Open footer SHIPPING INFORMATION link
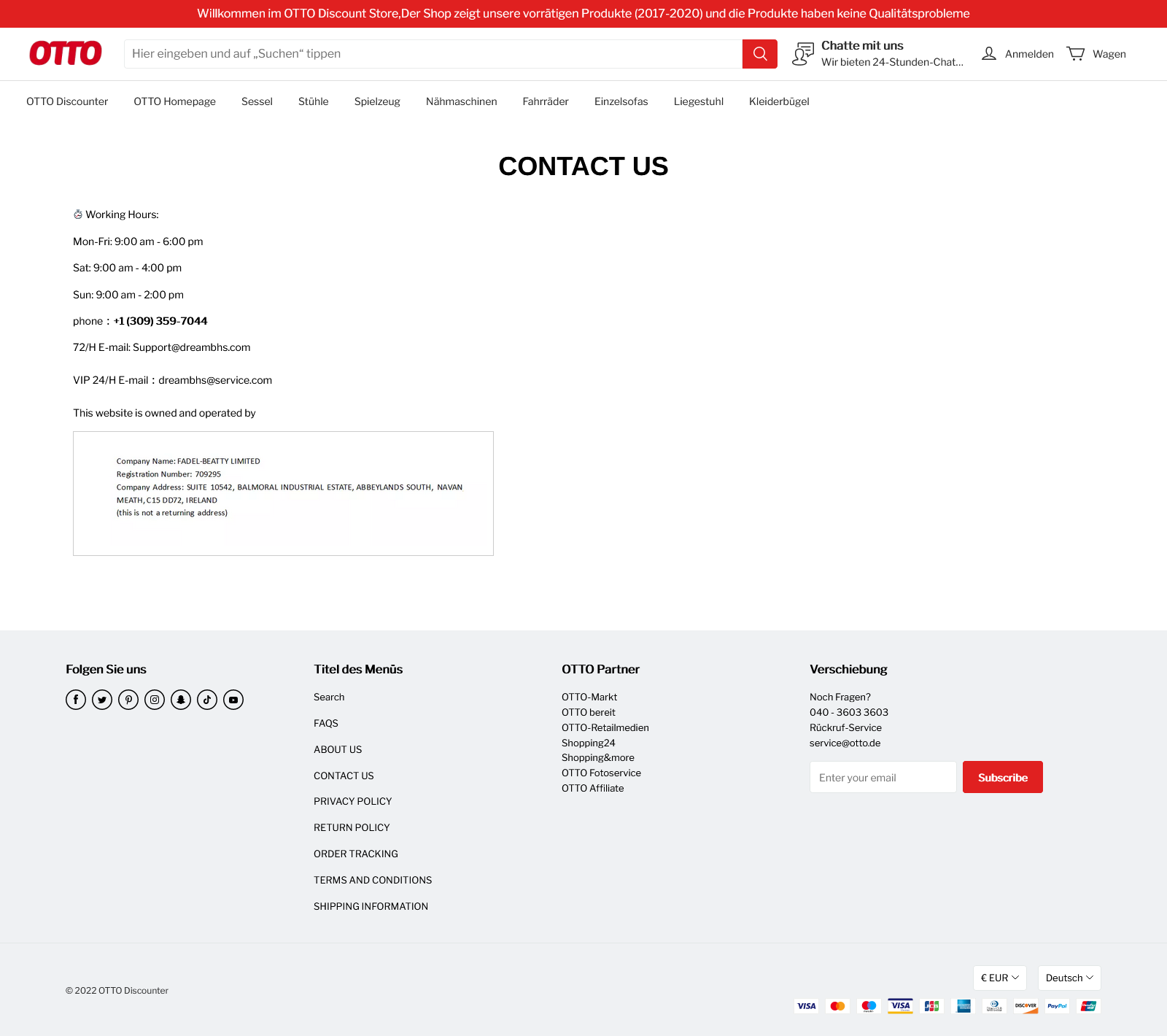This screenshot has height=1036, width=1167. click(x=371, y=906)
